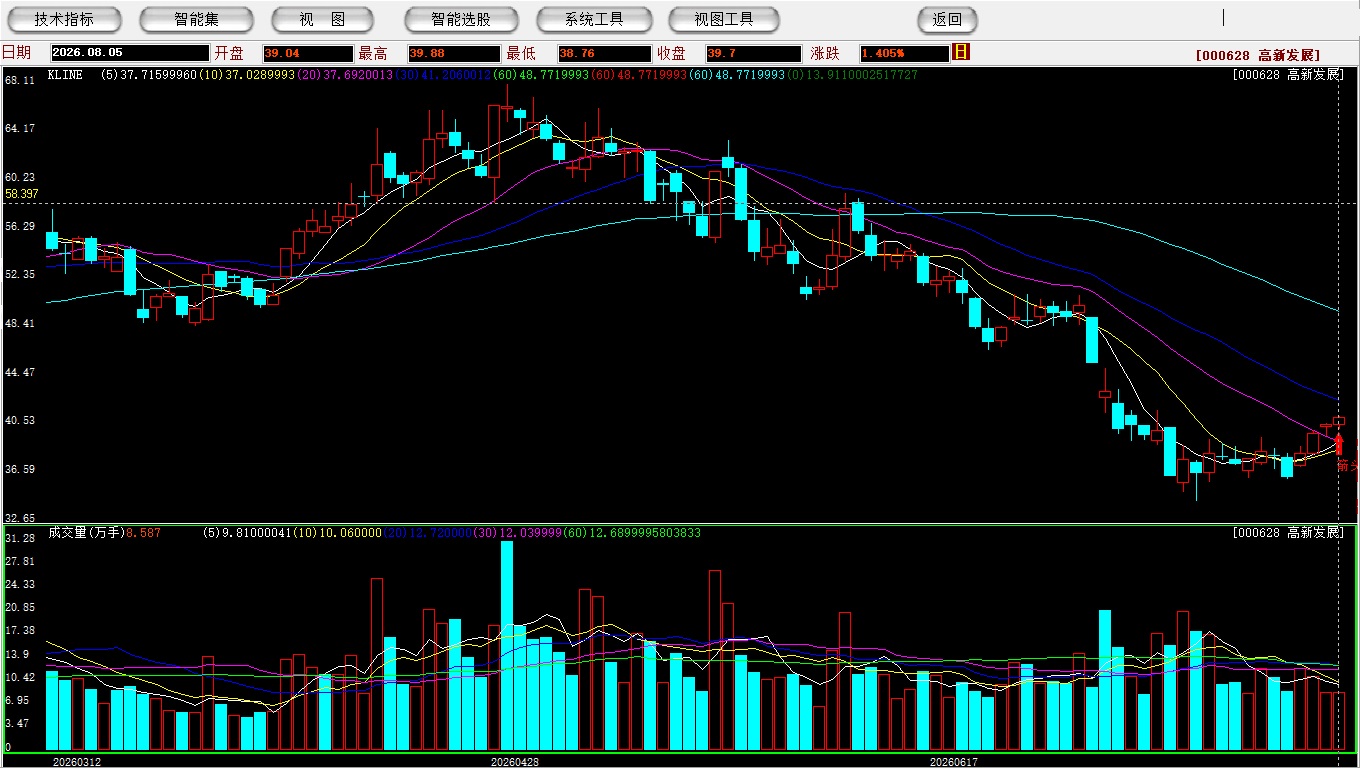Select the 最高 field showing 39.88

[x=454, y=53]
